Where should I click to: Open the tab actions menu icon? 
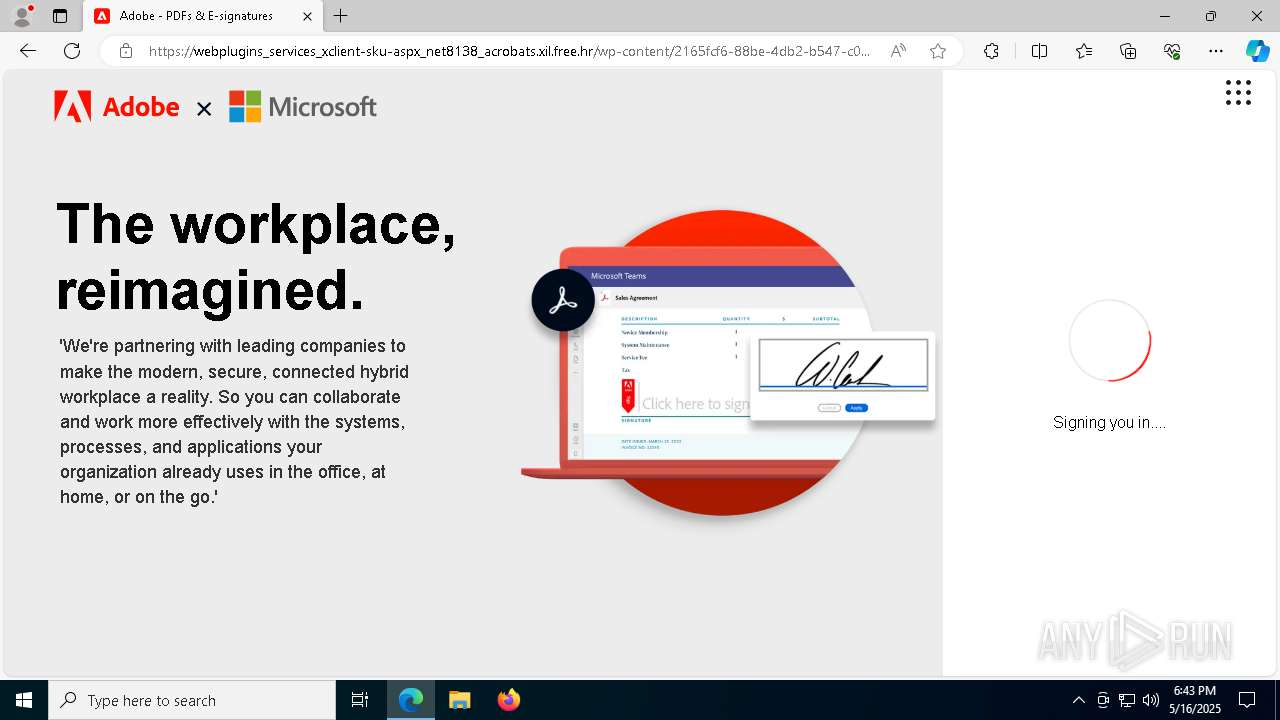pos(60,16)
